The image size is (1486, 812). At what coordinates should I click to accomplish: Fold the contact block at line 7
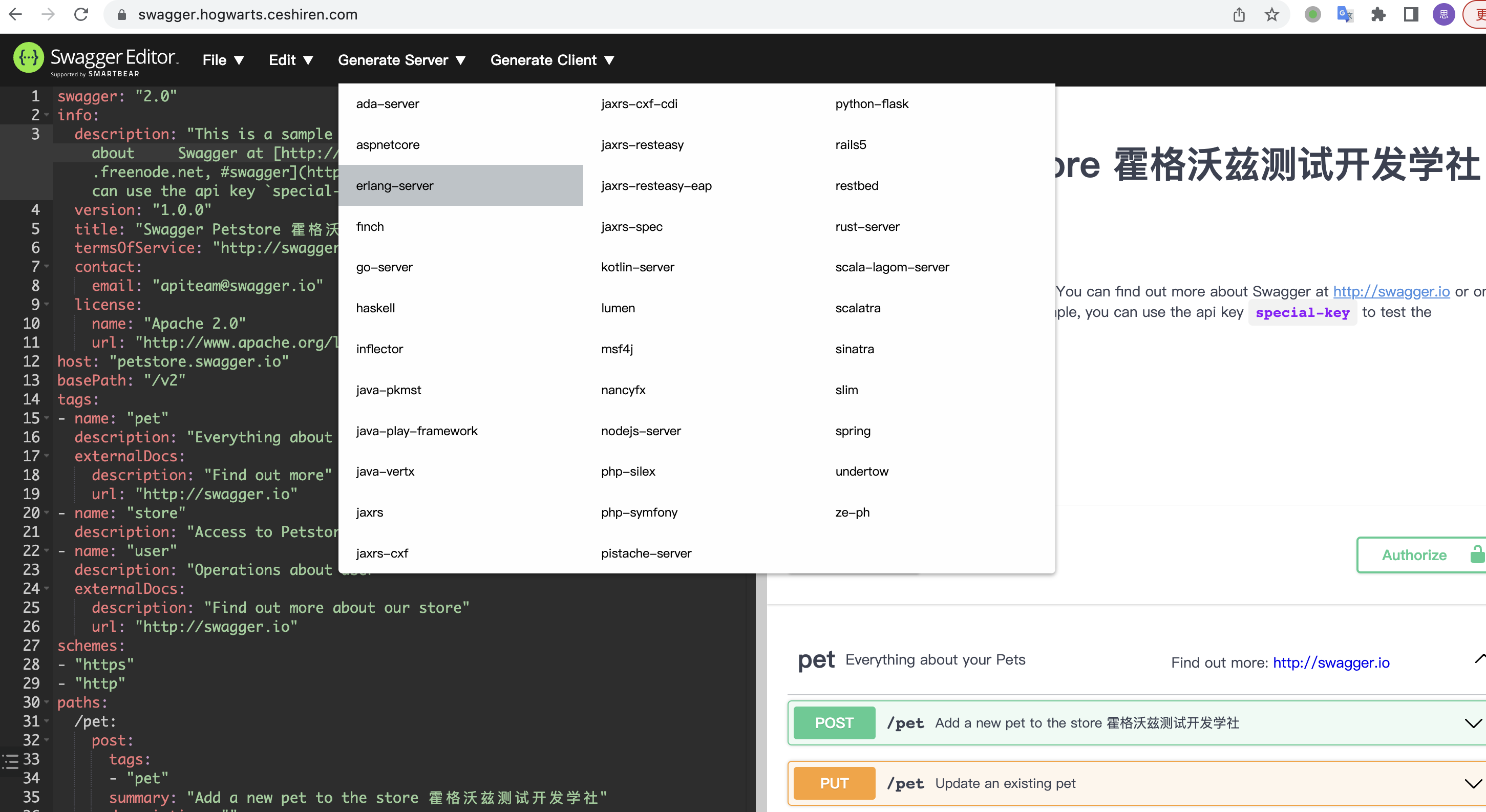tap(47, 266)
